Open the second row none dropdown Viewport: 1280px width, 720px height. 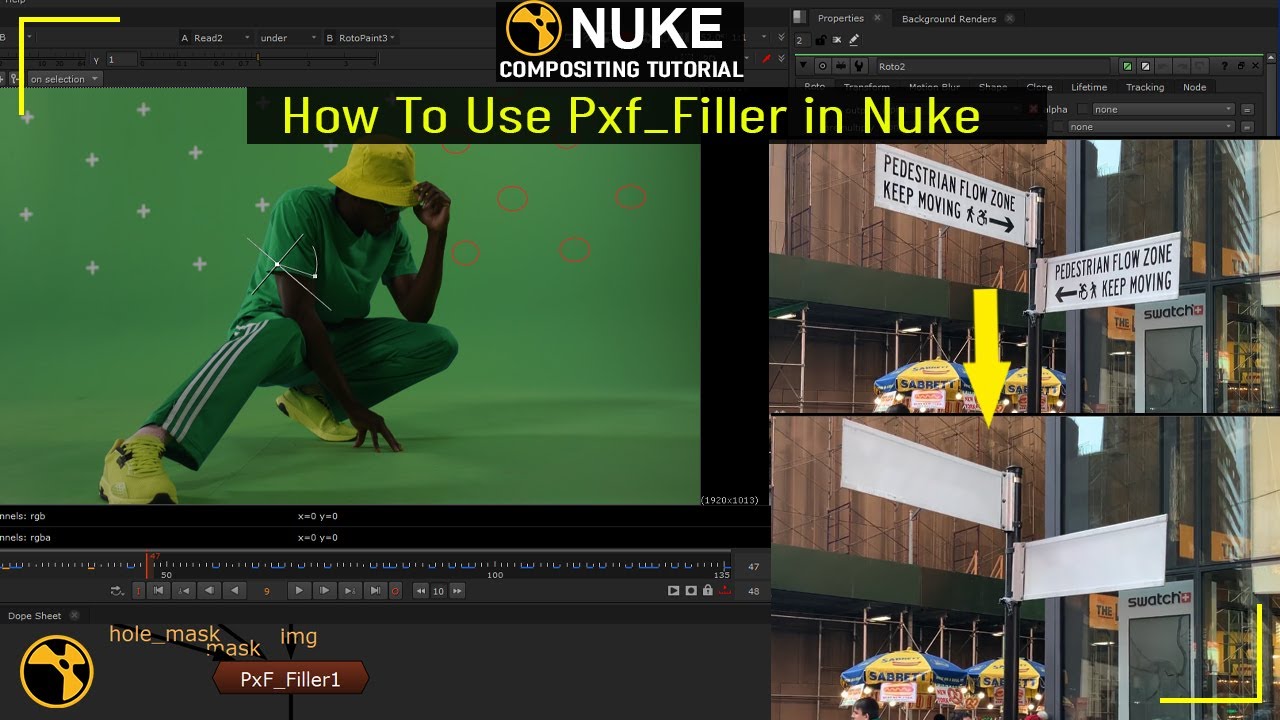point(1152,127)
